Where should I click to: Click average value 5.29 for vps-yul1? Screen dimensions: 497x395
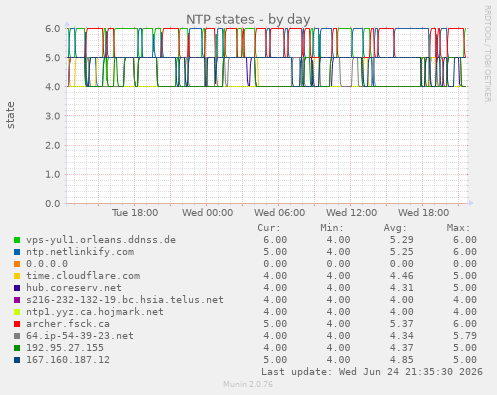[x=402, y=240]
